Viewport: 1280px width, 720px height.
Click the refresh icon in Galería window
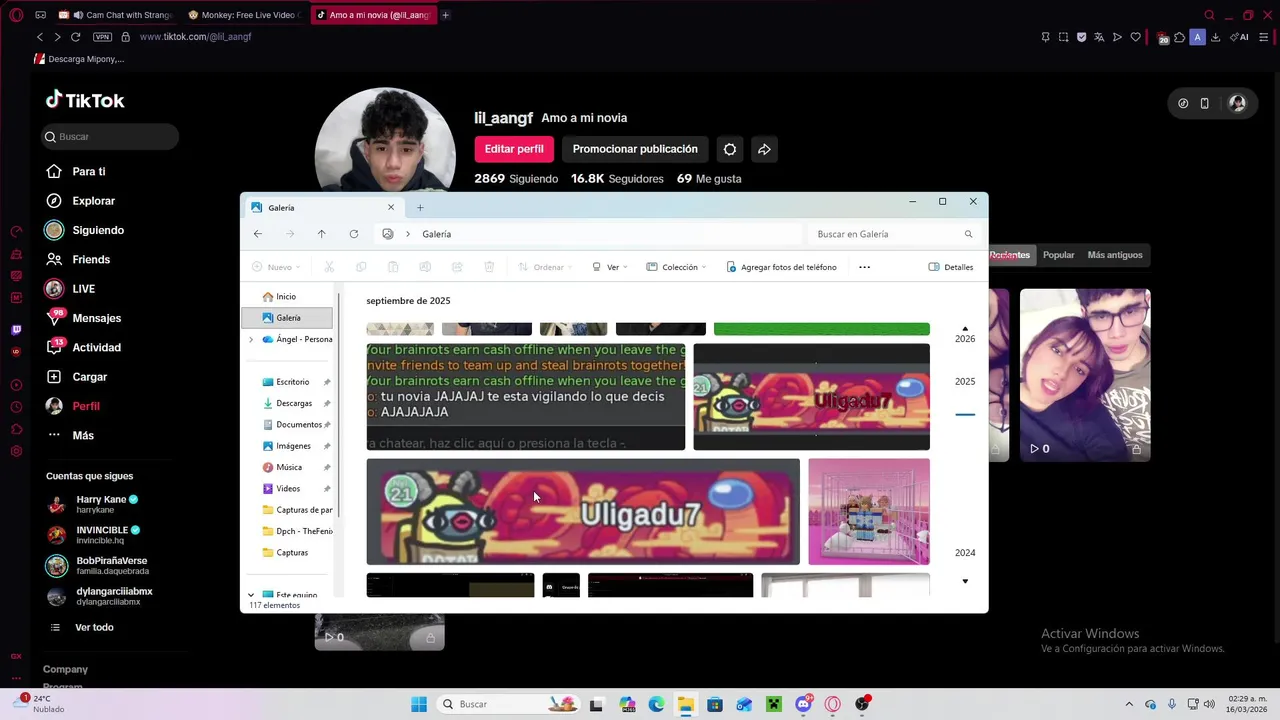[353, 234]
